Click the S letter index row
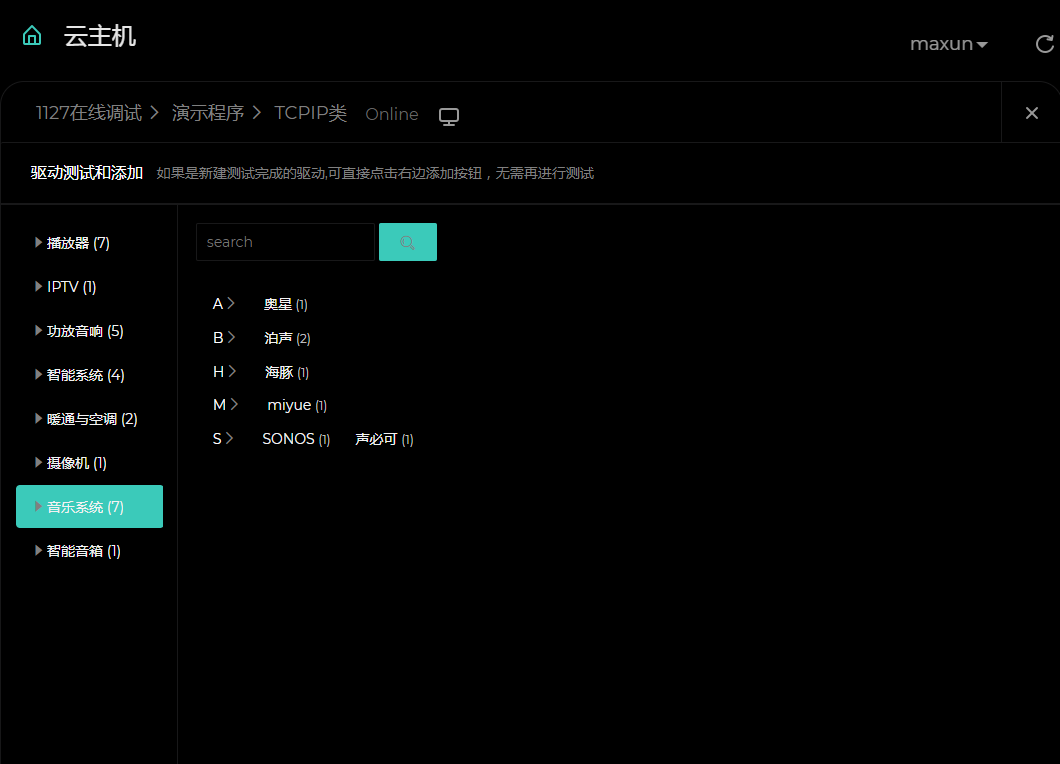 point(222,439)
